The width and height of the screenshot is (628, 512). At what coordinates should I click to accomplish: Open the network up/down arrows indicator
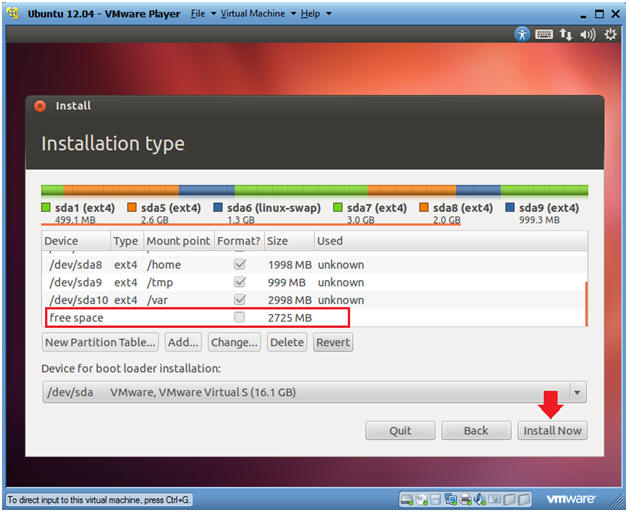coord(566,34)
